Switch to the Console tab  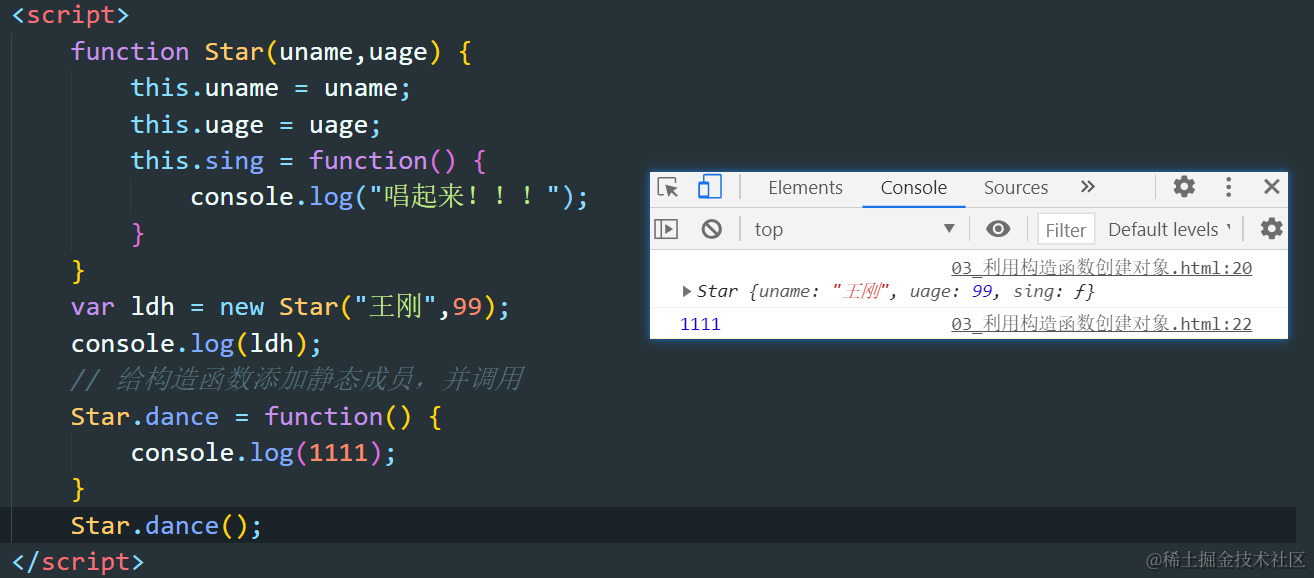pos(914,188)
